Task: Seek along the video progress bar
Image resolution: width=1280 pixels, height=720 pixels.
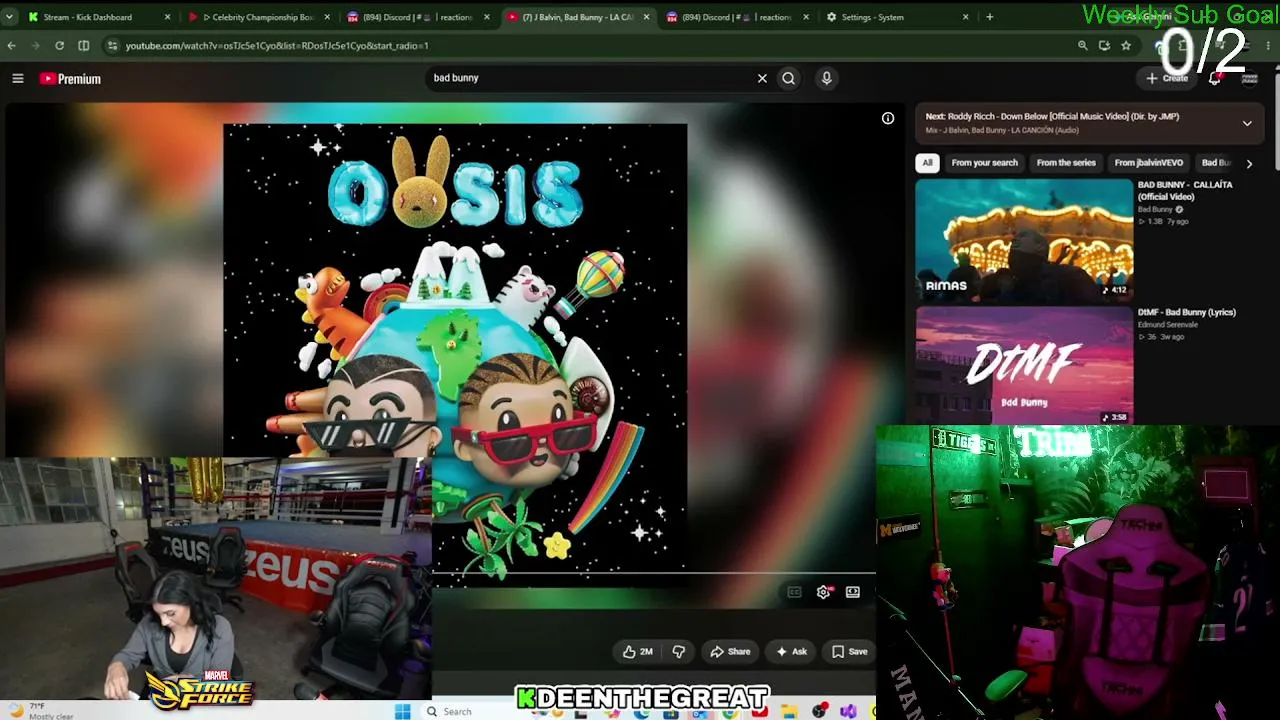Action: click(654, 574)
